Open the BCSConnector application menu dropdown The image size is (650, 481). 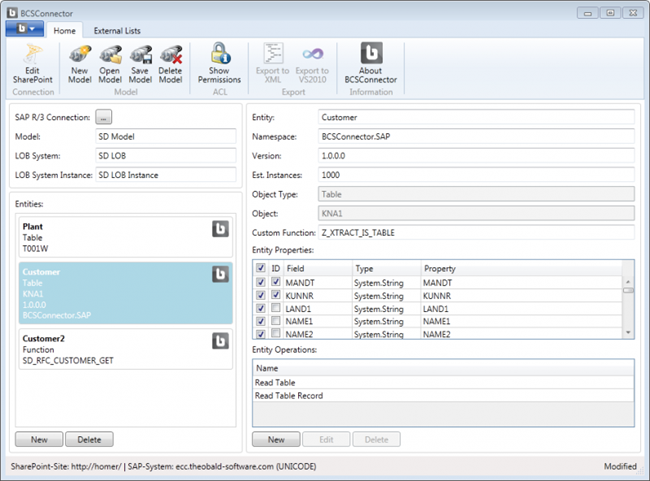pyautogui.click(x=24, y=30)
